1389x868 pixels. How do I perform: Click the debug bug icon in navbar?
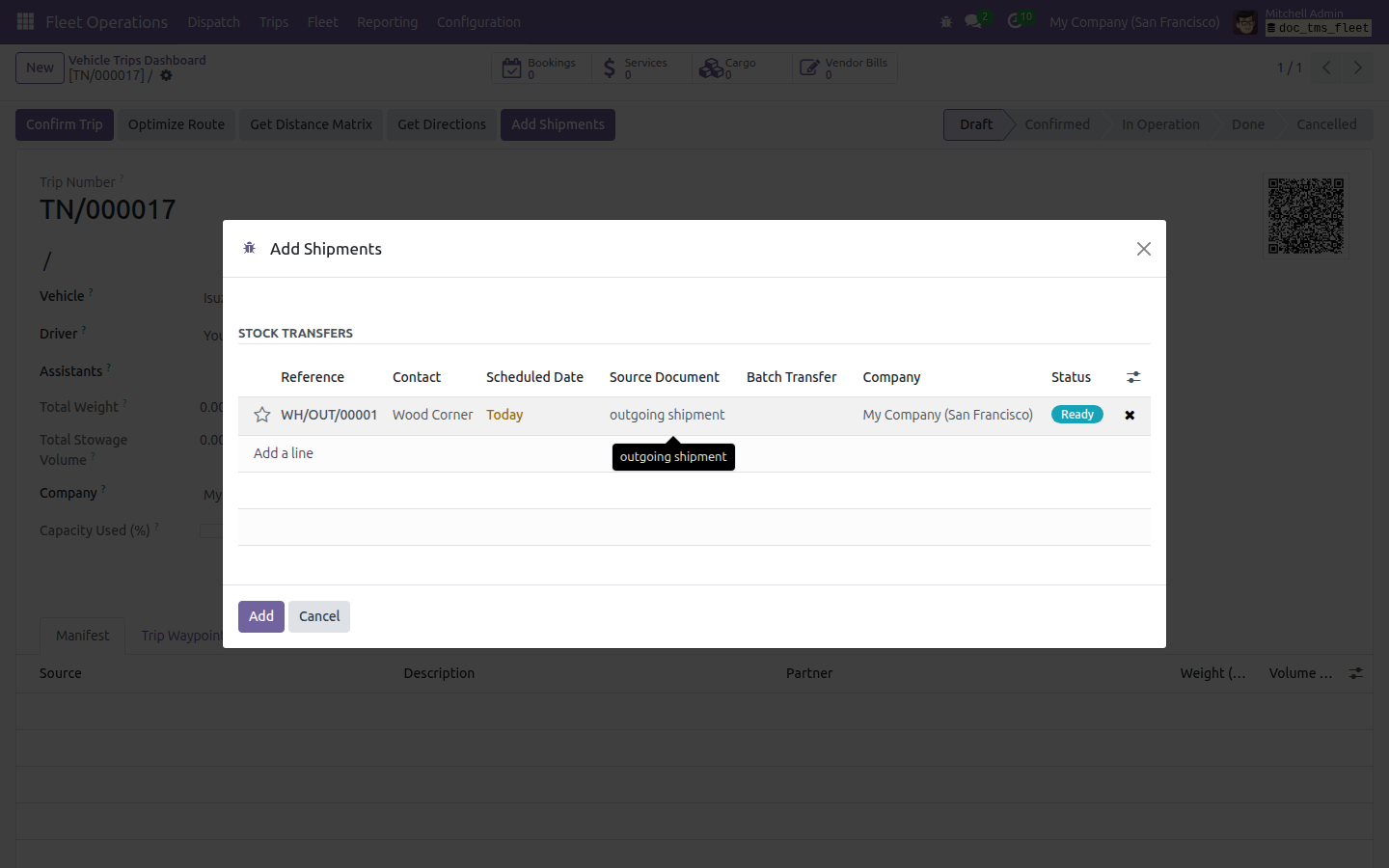point(946,21)
